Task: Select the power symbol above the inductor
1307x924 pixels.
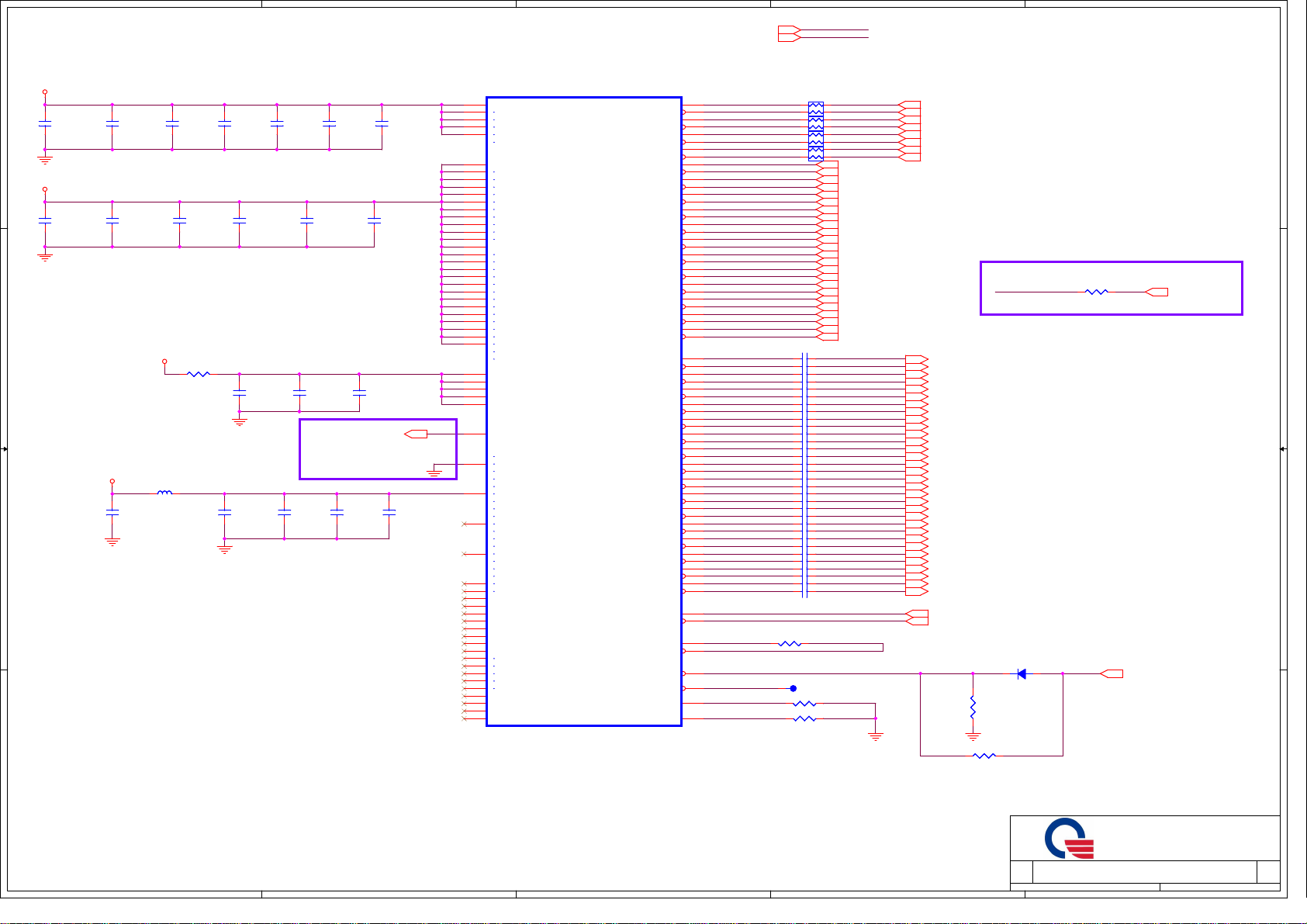Action: click(112, 483)
